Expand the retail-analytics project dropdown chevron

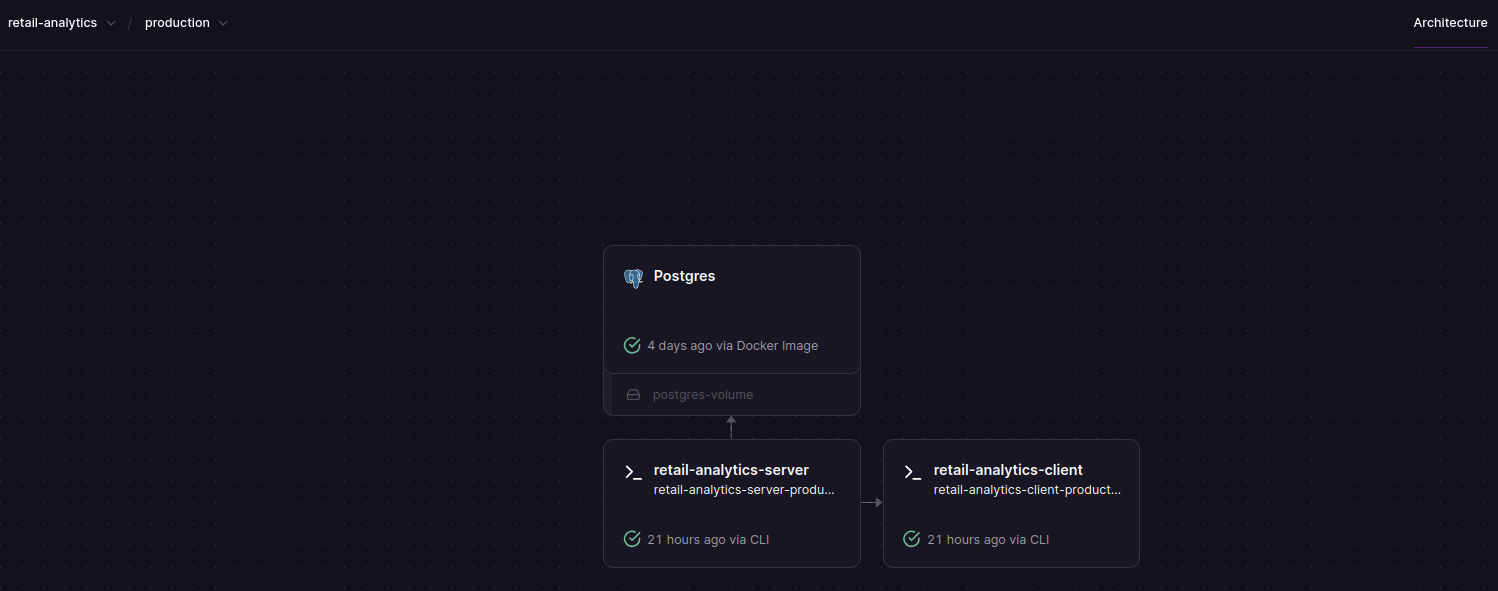(111, 23)
